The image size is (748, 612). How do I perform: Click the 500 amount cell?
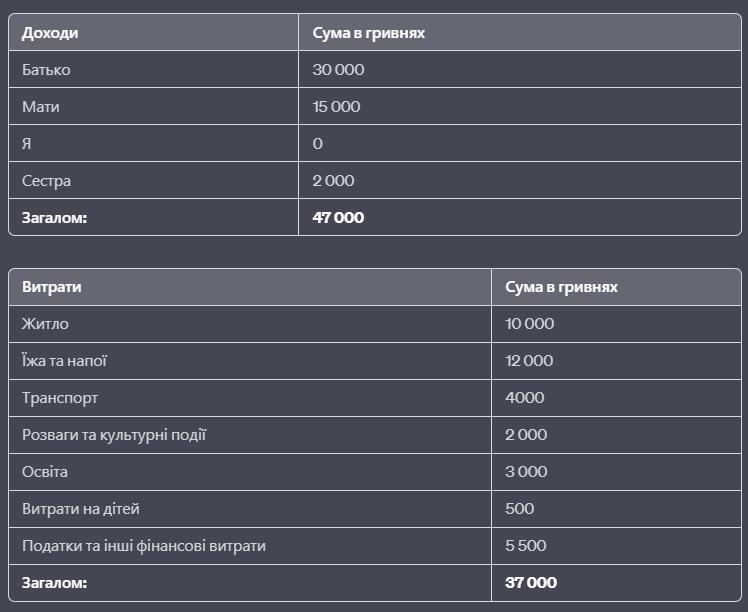[519, 509]
